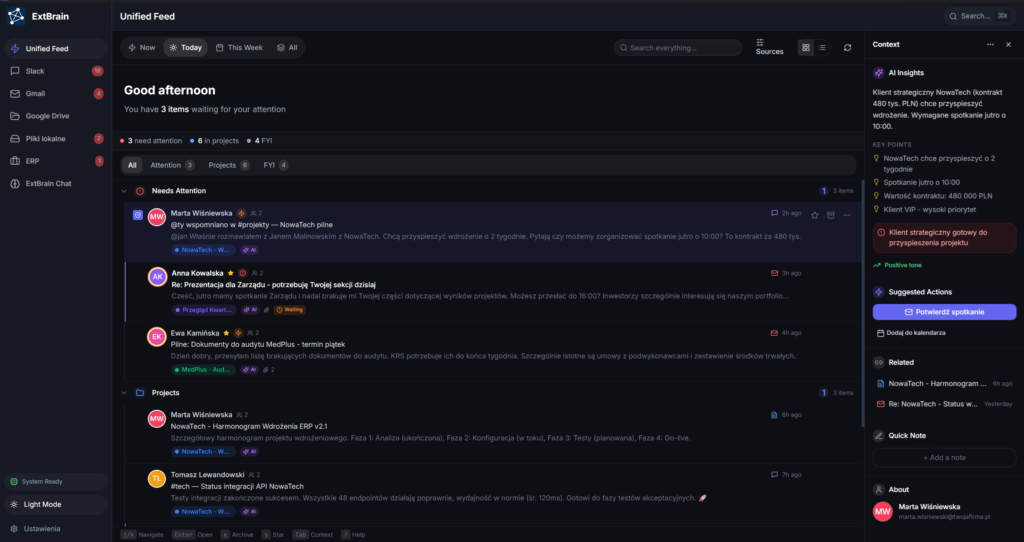
Task: Click the feed's vertical scrollbar
Action: coord(861,300)
